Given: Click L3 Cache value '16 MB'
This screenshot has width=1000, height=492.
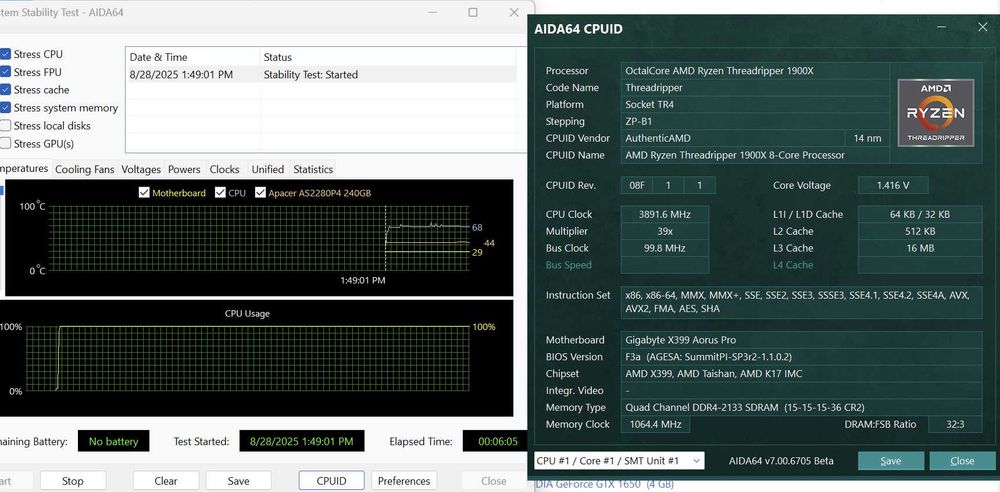Looking at the screenshot, I should 920,248.
